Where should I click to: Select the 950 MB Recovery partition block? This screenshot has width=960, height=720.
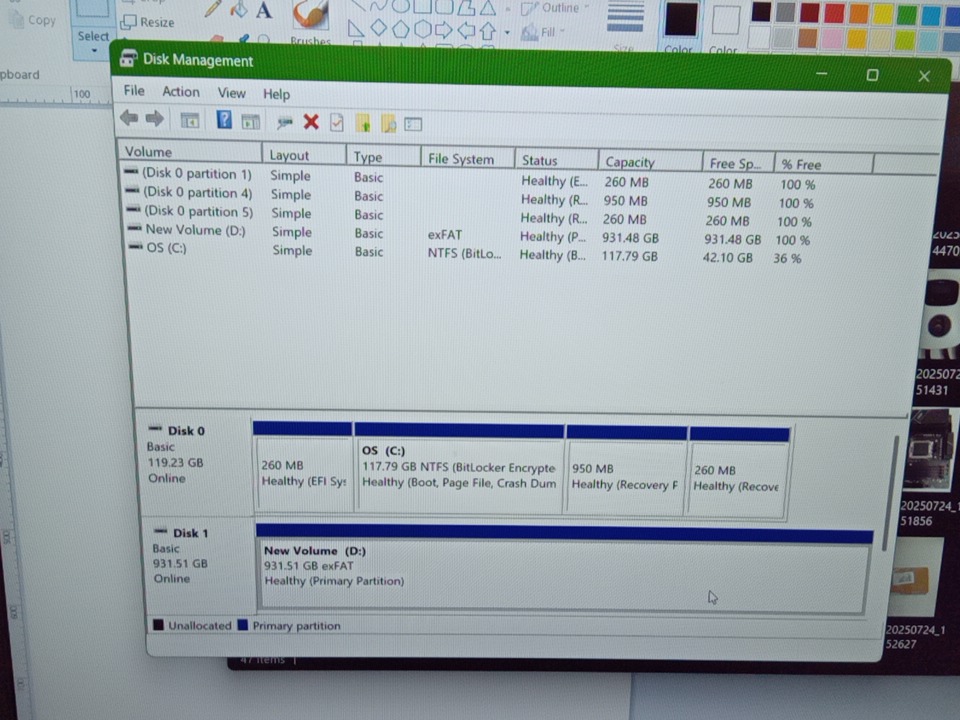626,471
